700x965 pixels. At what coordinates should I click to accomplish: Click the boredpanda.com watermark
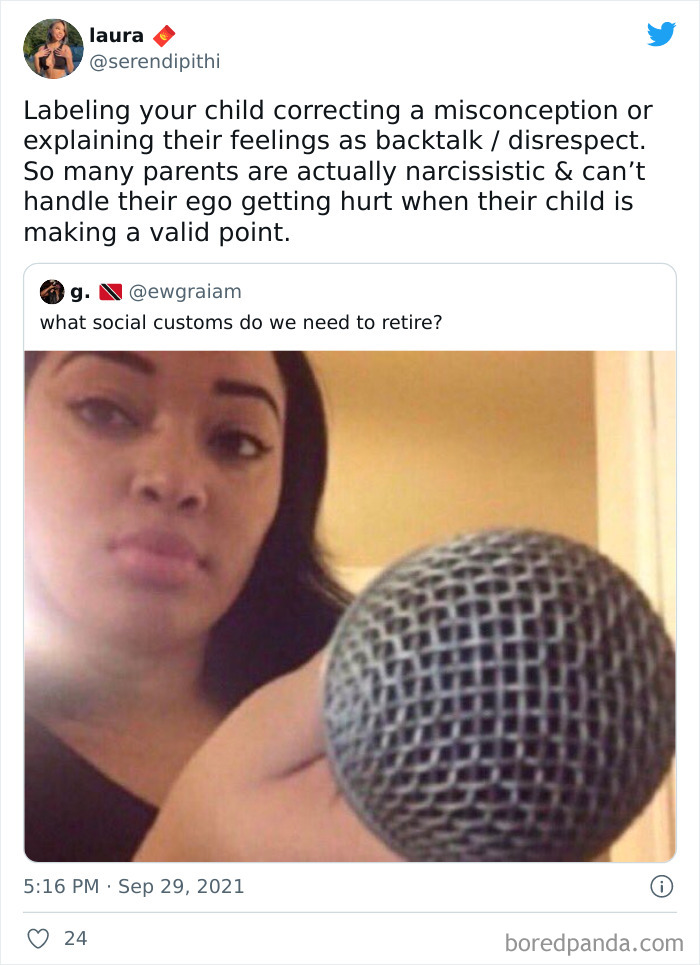(x=594, y=943)
